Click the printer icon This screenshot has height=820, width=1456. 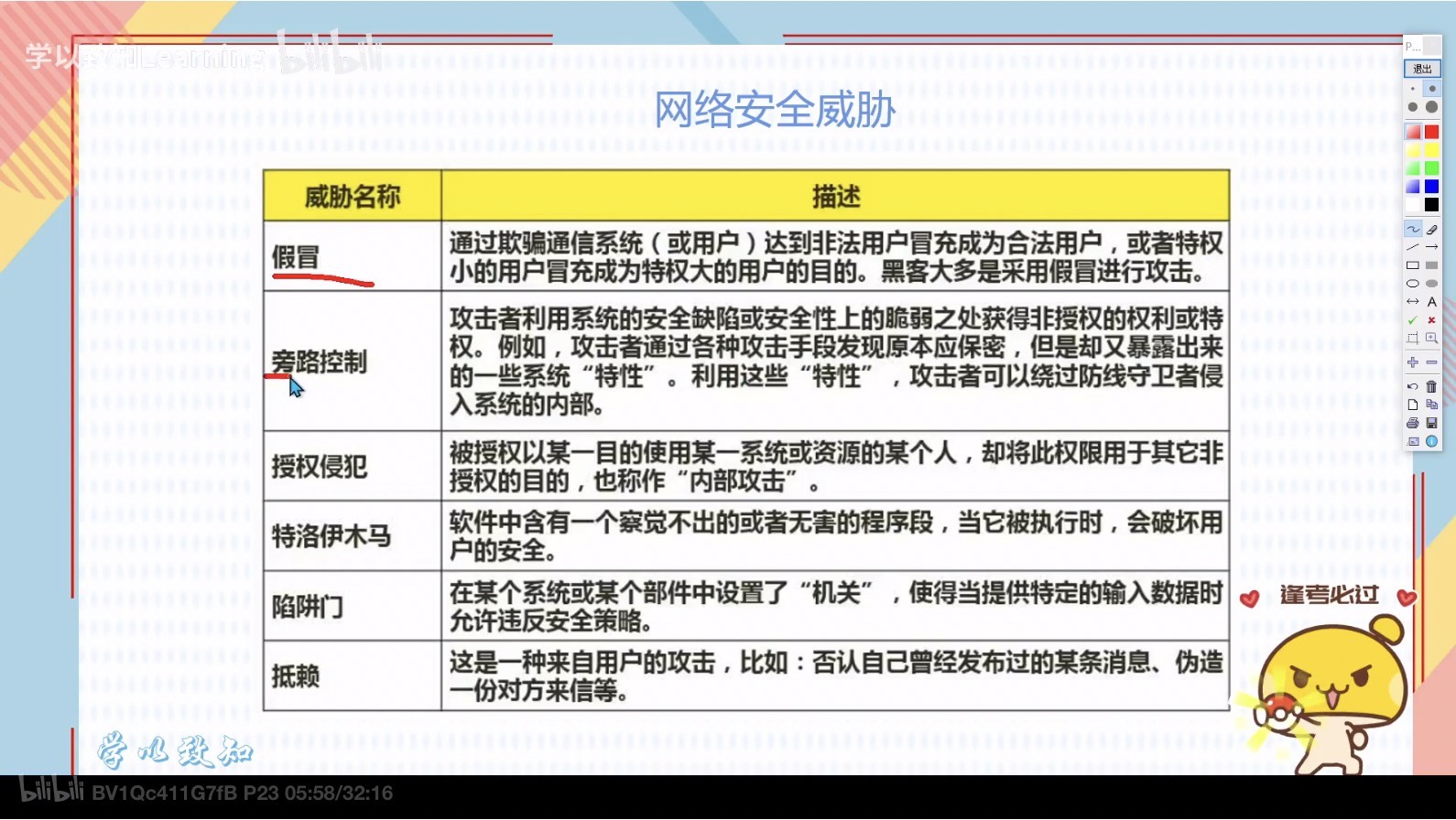(x=1413, y=423)
